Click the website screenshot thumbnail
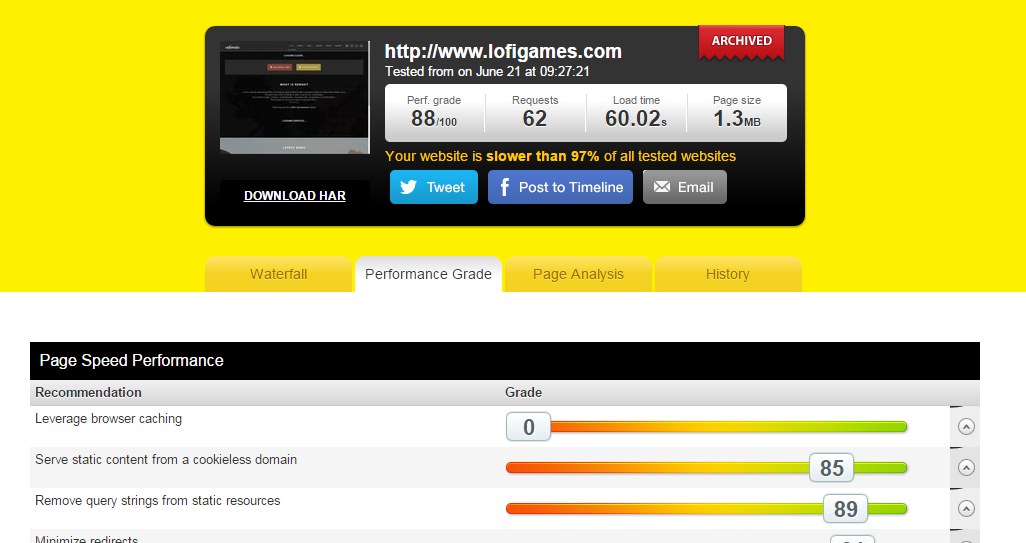Screen dimensions: 1026x543 [x=294, y=97]
